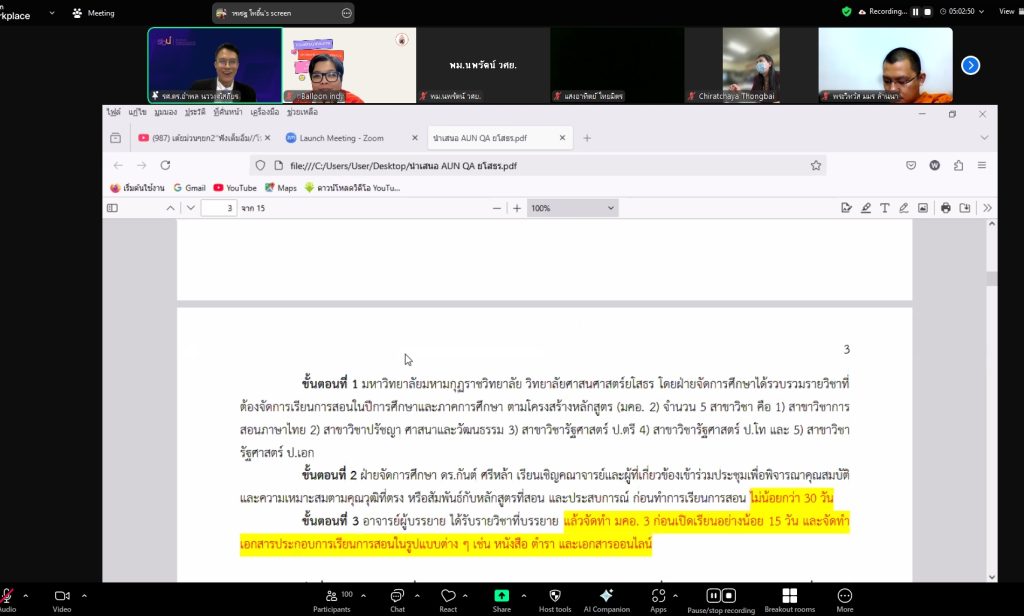Viewport: 1024px width, 616px height.
Task: Open the Firefox account avatar icon
Action: tap(935, 165)
